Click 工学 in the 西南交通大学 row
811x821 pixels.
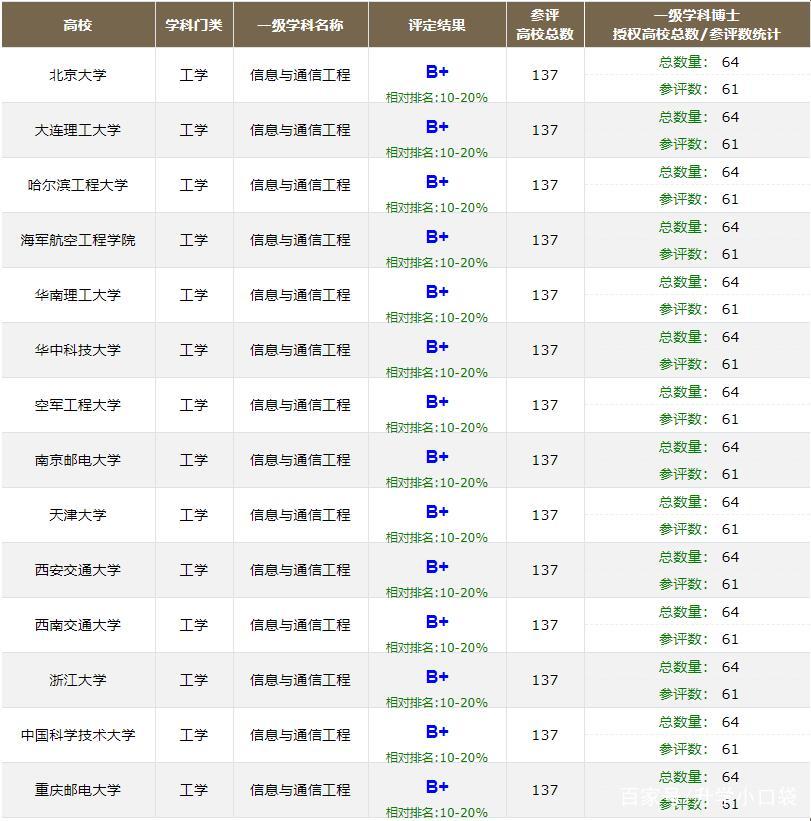tap(194, 625)
